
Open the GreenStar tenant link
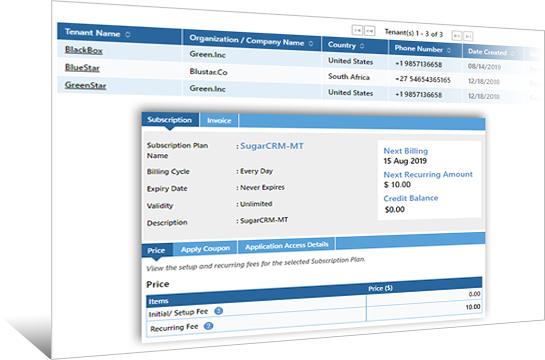tap(86, 85)
